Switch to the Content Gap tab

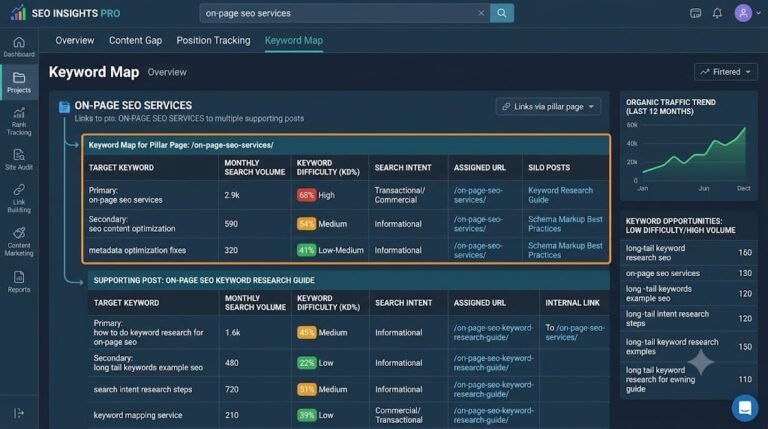135,41
